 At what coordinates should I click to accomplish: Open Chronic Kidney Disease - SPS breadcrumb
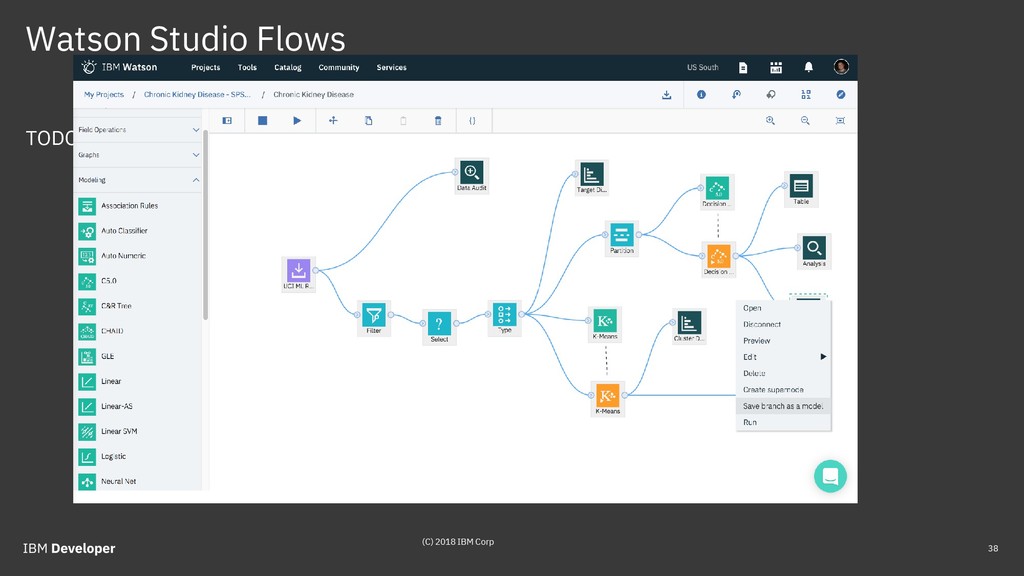197,95
